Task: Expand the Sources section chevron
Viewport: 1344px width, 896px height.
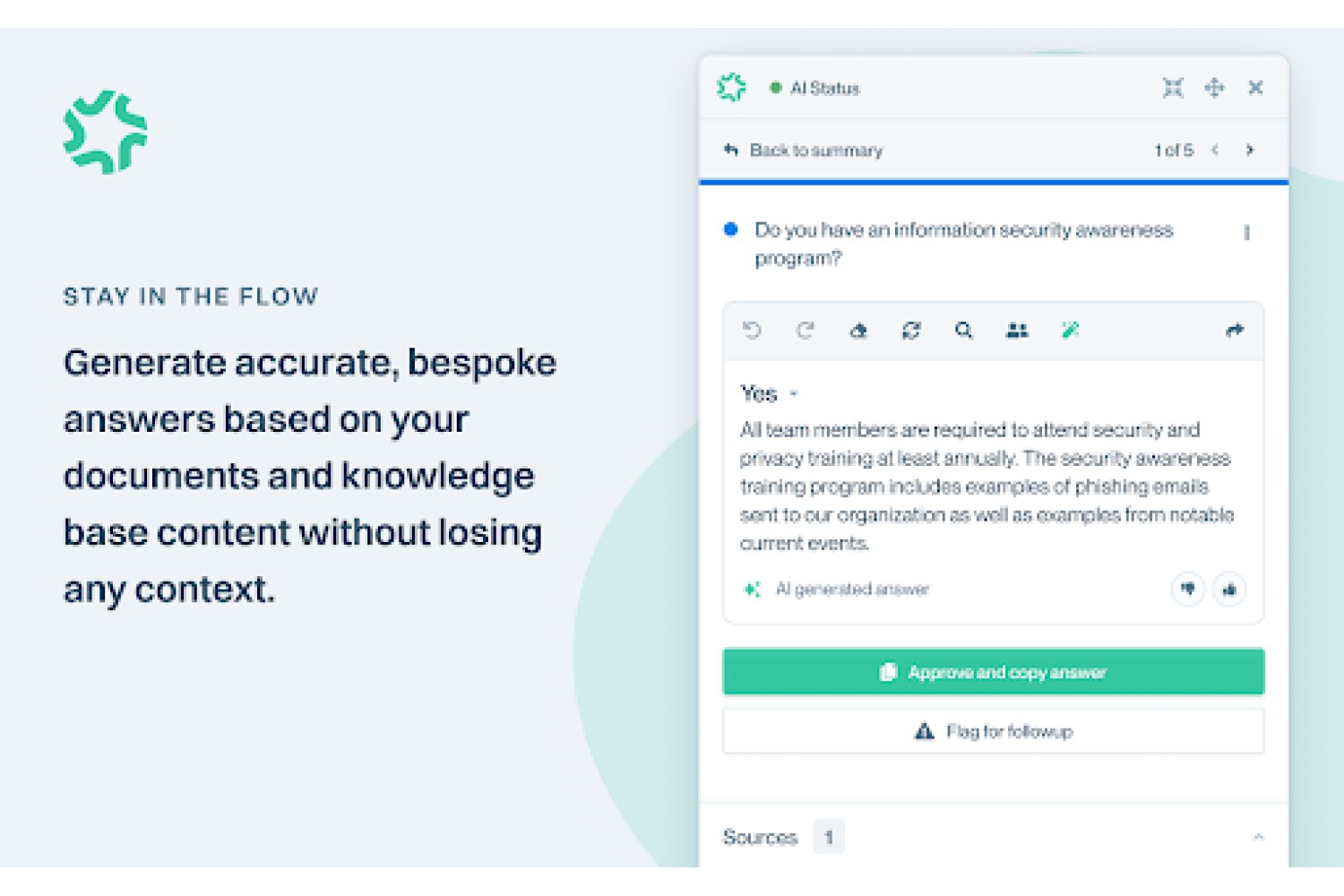Action: (x=1258, y=837)
